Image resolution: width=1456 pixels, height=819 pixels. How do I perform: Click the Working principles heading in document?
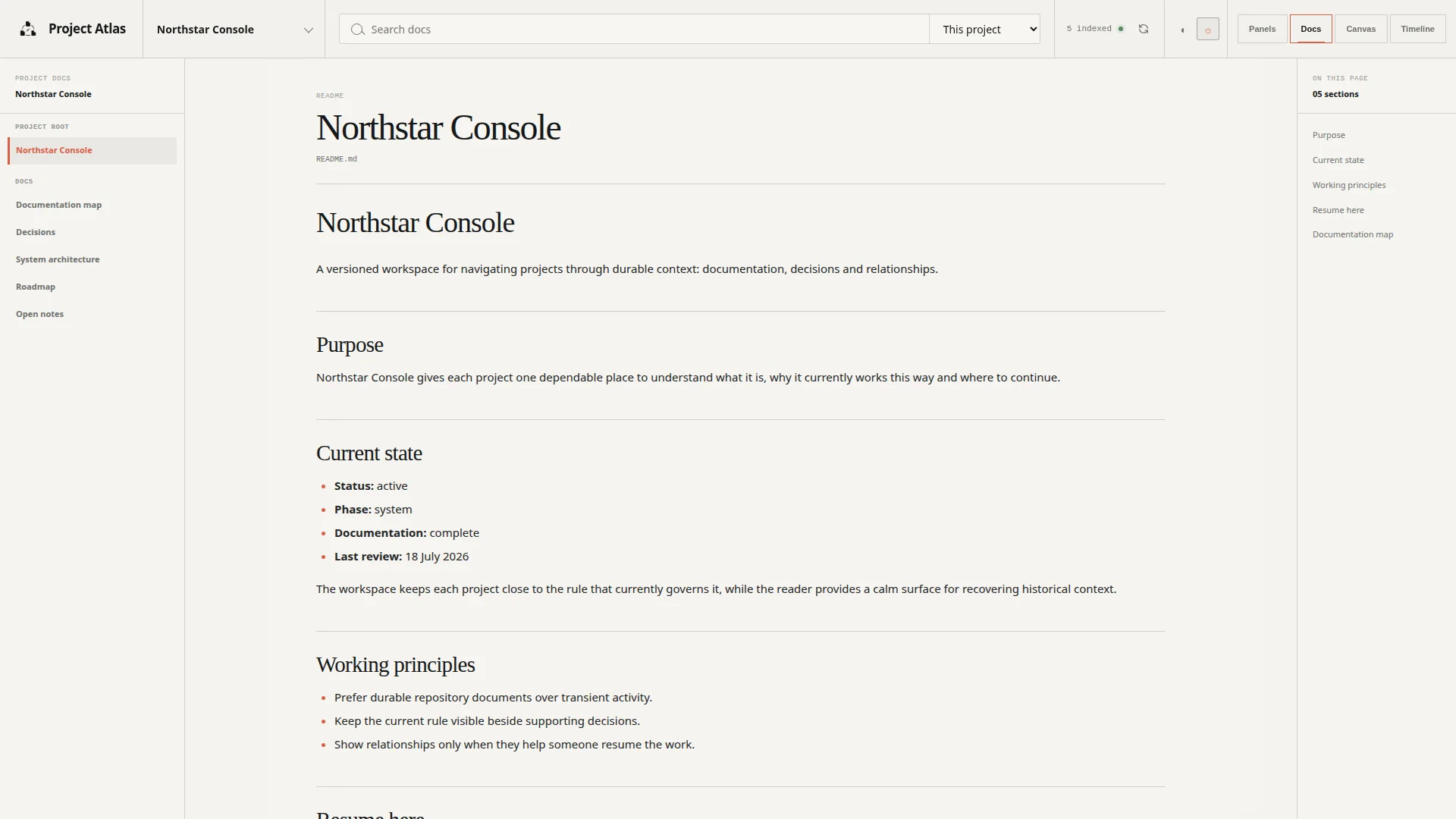click(x=395, y=665)
